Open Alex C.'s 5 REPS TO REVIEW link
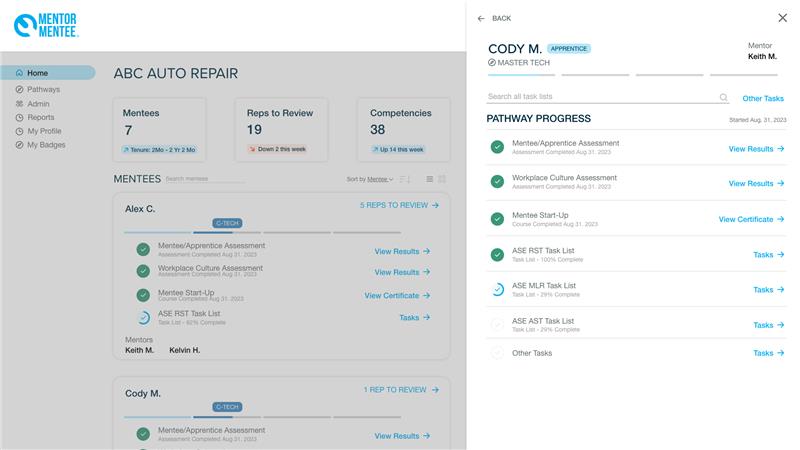 (x=399, y=205)
